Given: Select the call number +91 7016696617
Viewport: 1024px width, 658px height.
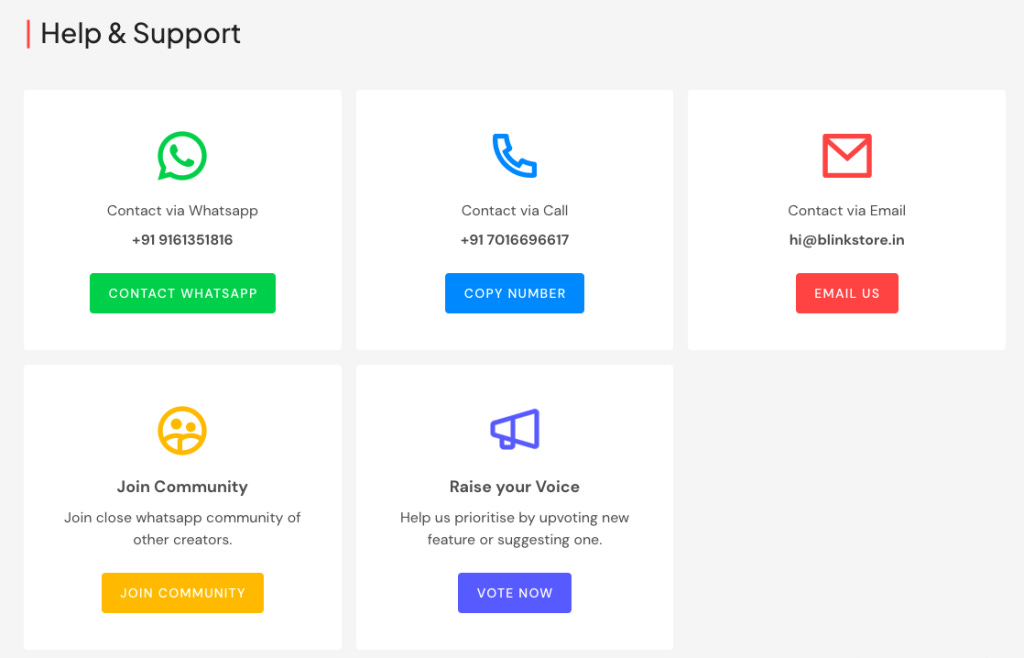Looking at the screenshot, I should coord(514,239).
